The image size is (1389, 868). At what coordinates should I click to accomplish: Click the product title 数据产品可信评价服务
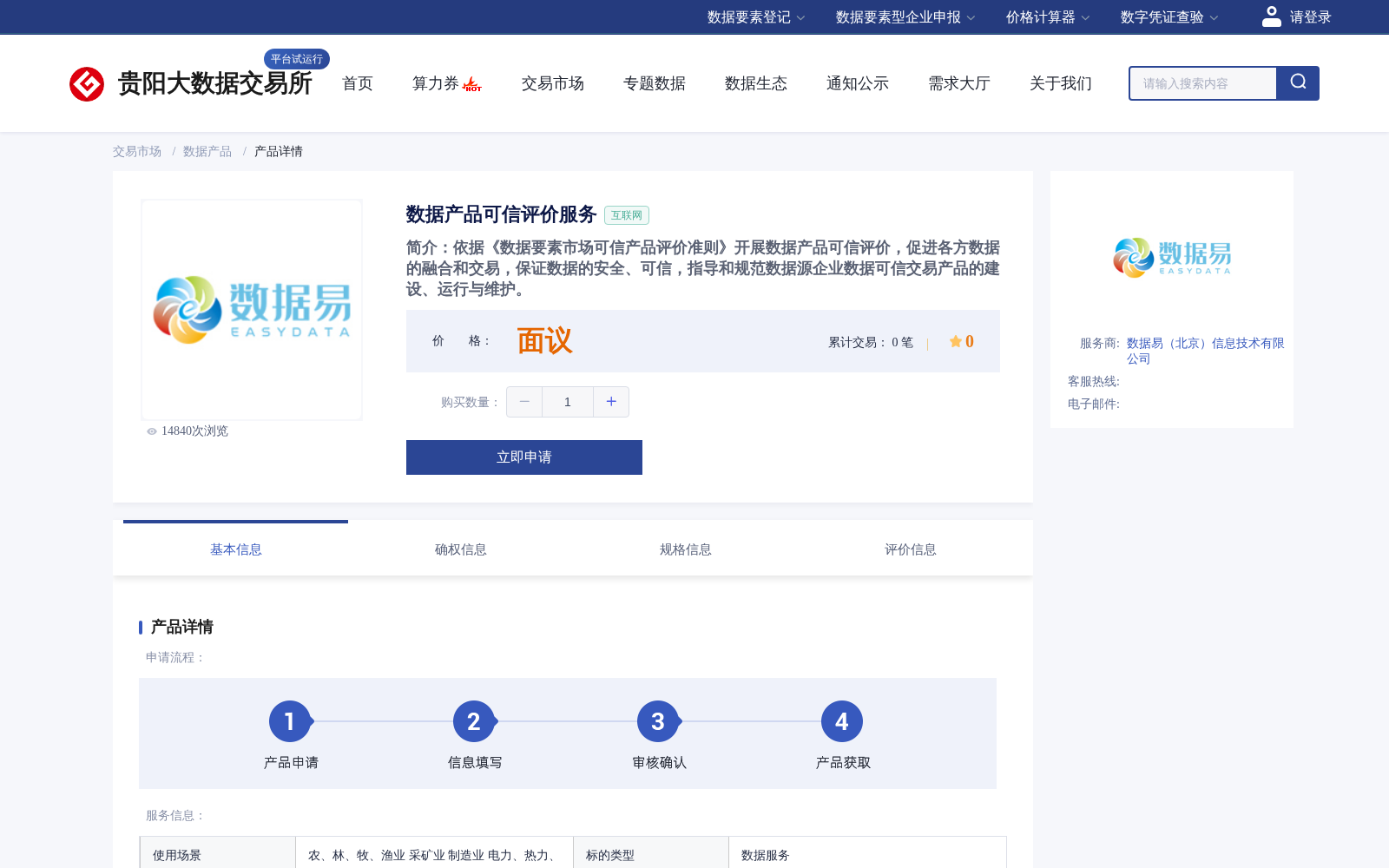pos(501,214)
